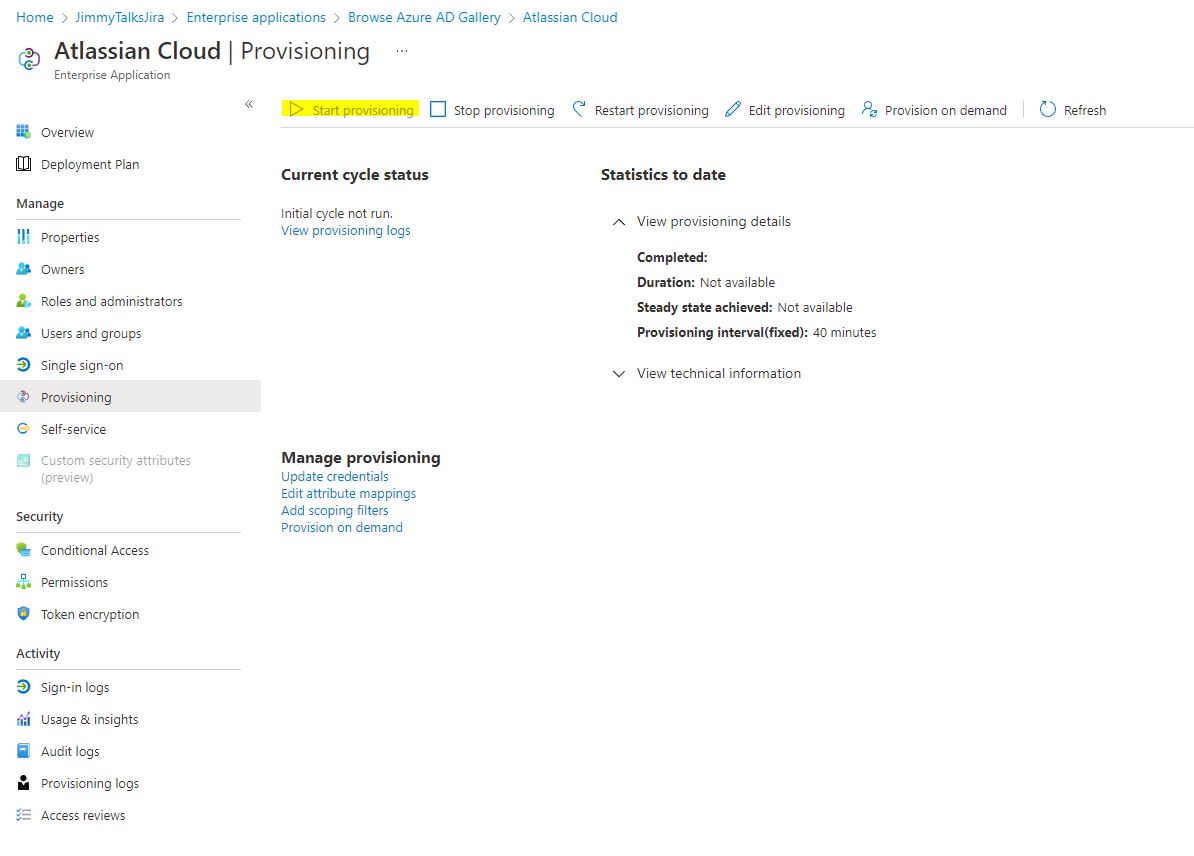This screenshot has height=856, width=1194.
Task: Open the Edit attribute mappings link
Action: (348, 493)
